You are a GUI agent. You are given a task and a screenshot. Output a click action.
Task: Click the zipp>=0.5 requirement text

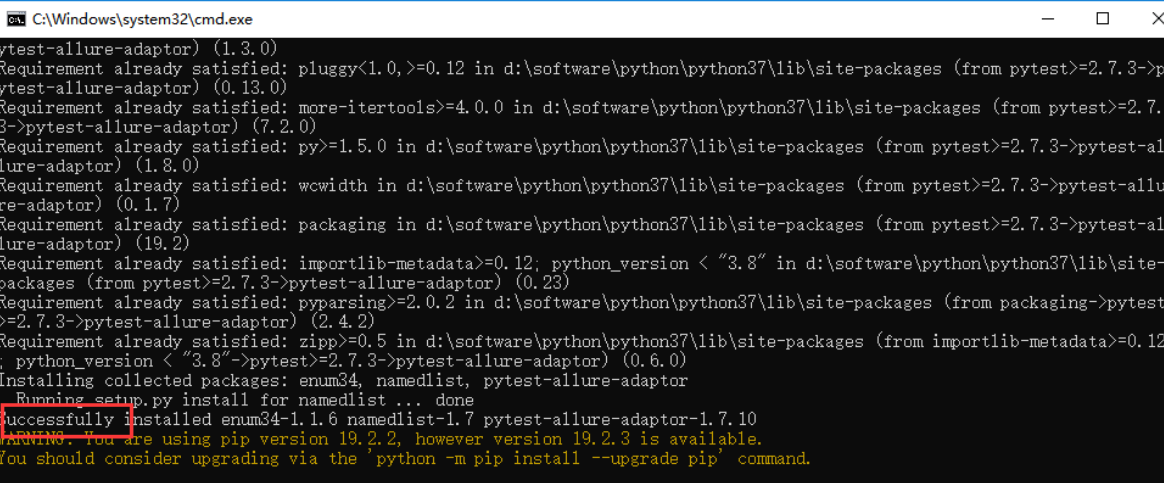pos(347,341)
